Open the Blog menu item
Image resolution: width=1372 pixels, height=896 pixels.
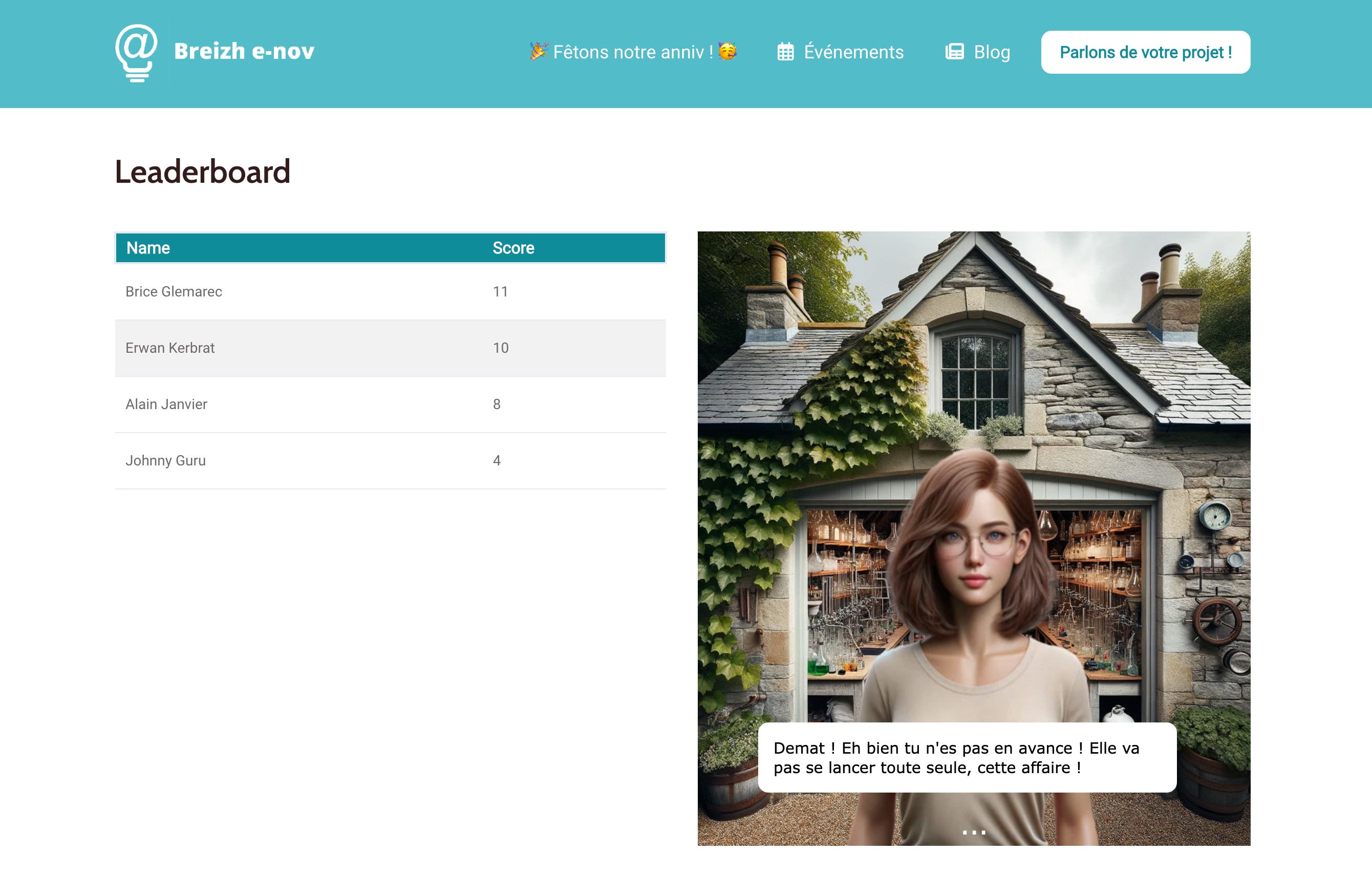coord(992,52)
